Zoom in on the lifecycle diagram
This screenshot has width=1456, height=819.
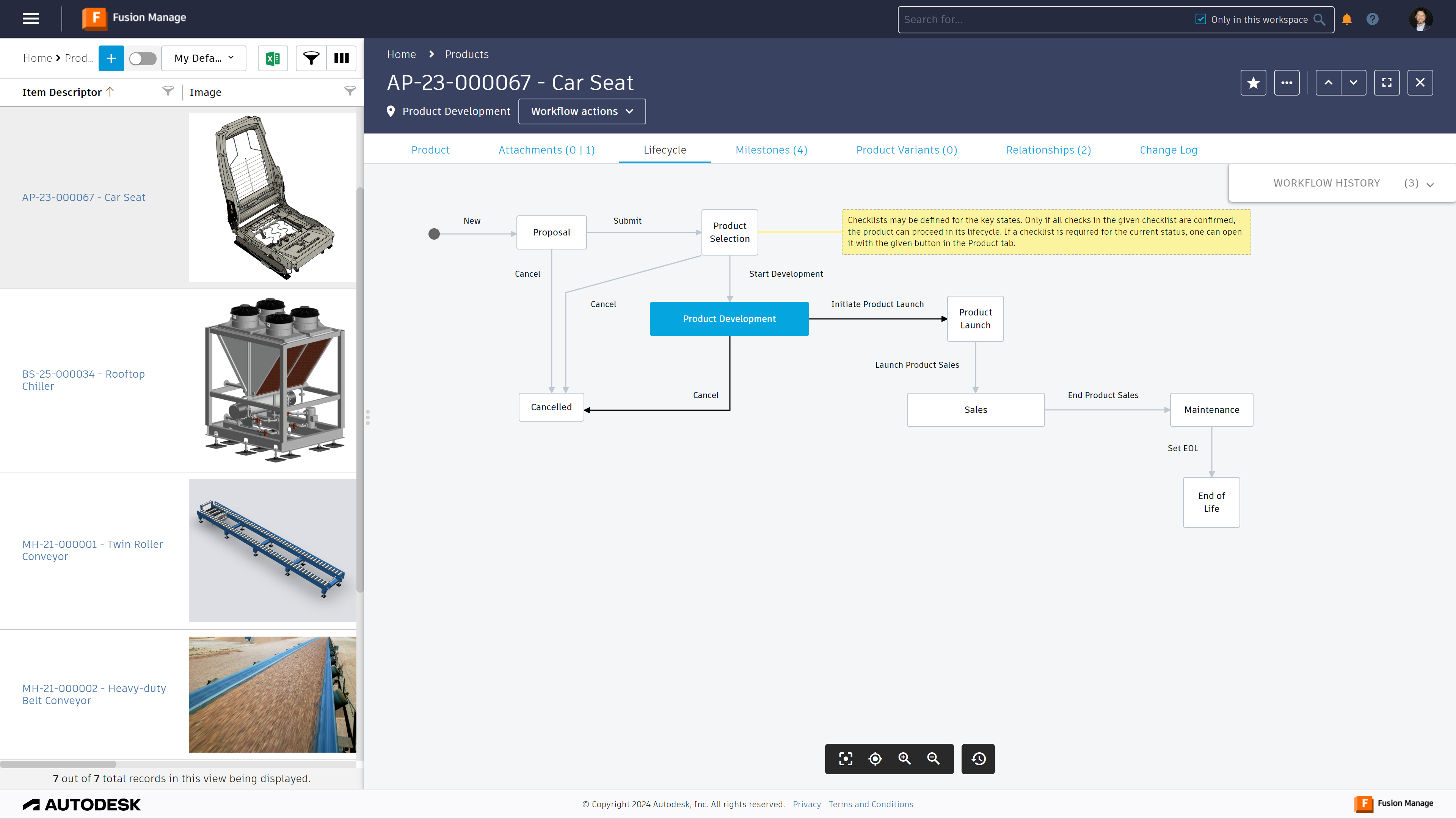[x=904, y=759]
